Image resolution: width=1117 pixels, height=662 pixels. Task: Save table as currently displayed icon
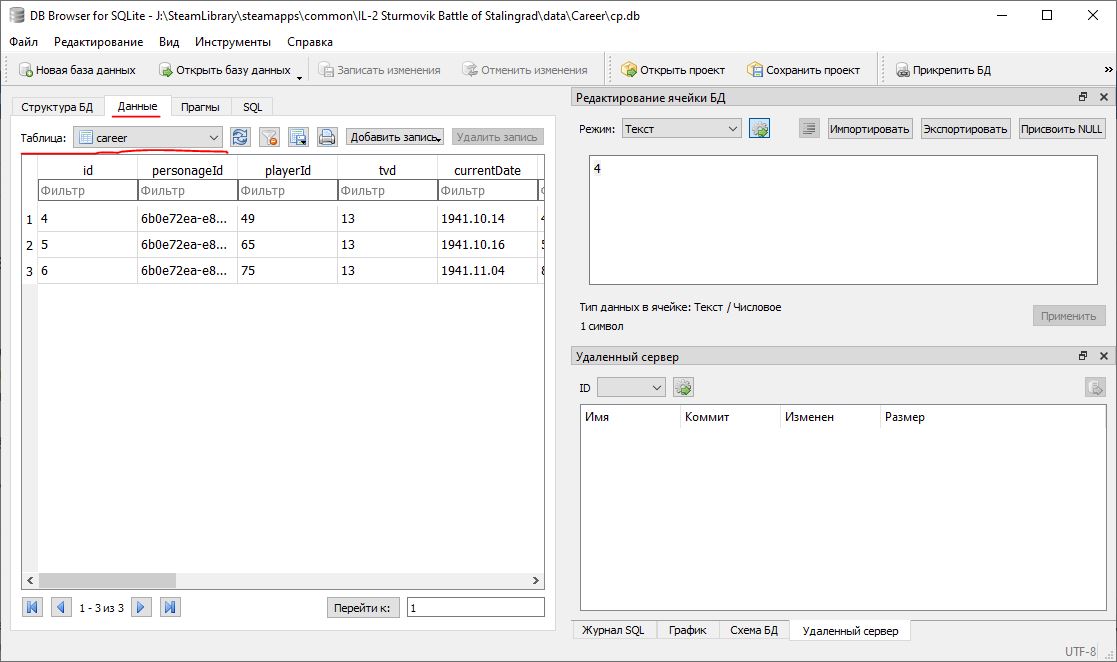(x=298, y=137)
